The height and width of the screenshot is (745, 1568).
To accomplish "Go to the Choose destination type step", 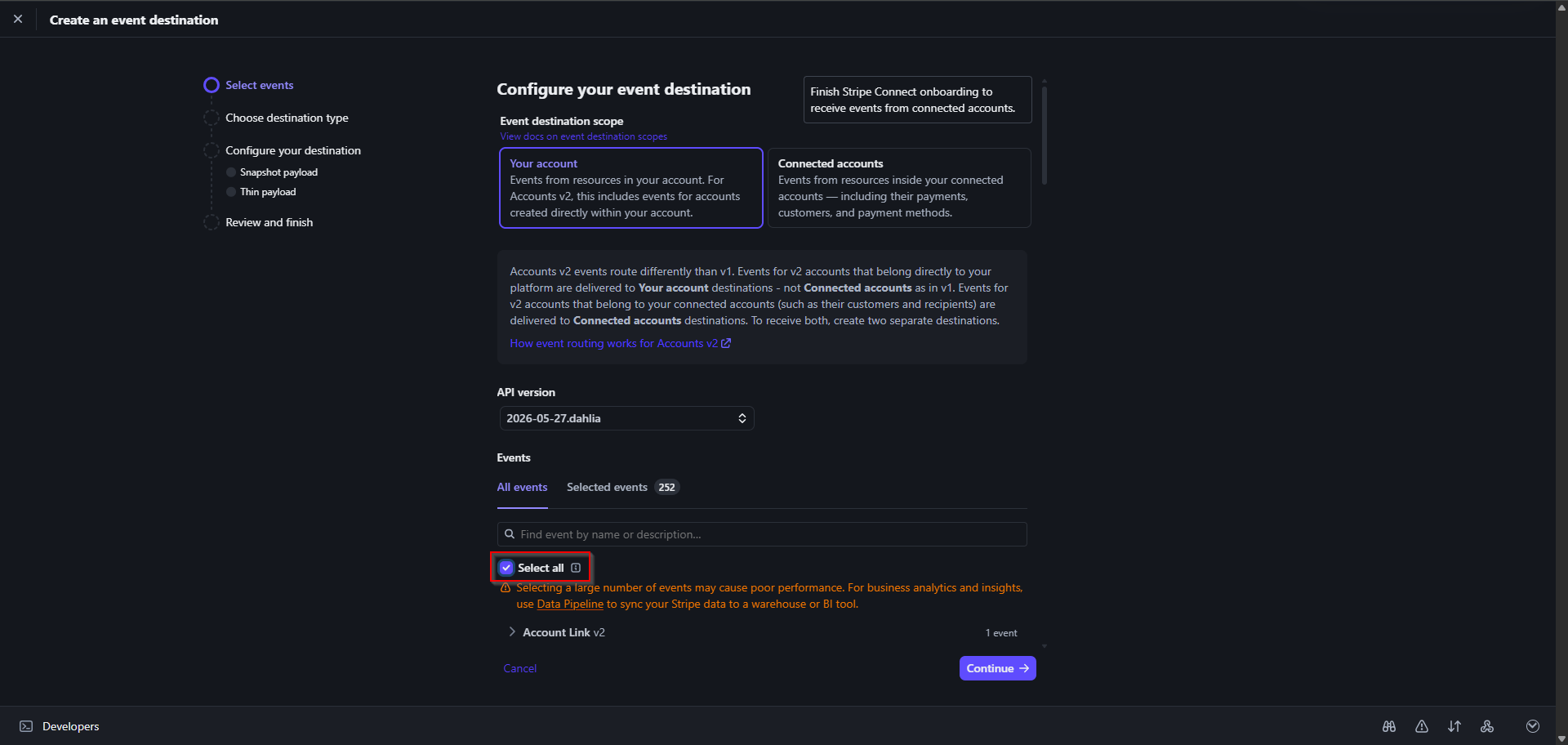I will 287,118.
